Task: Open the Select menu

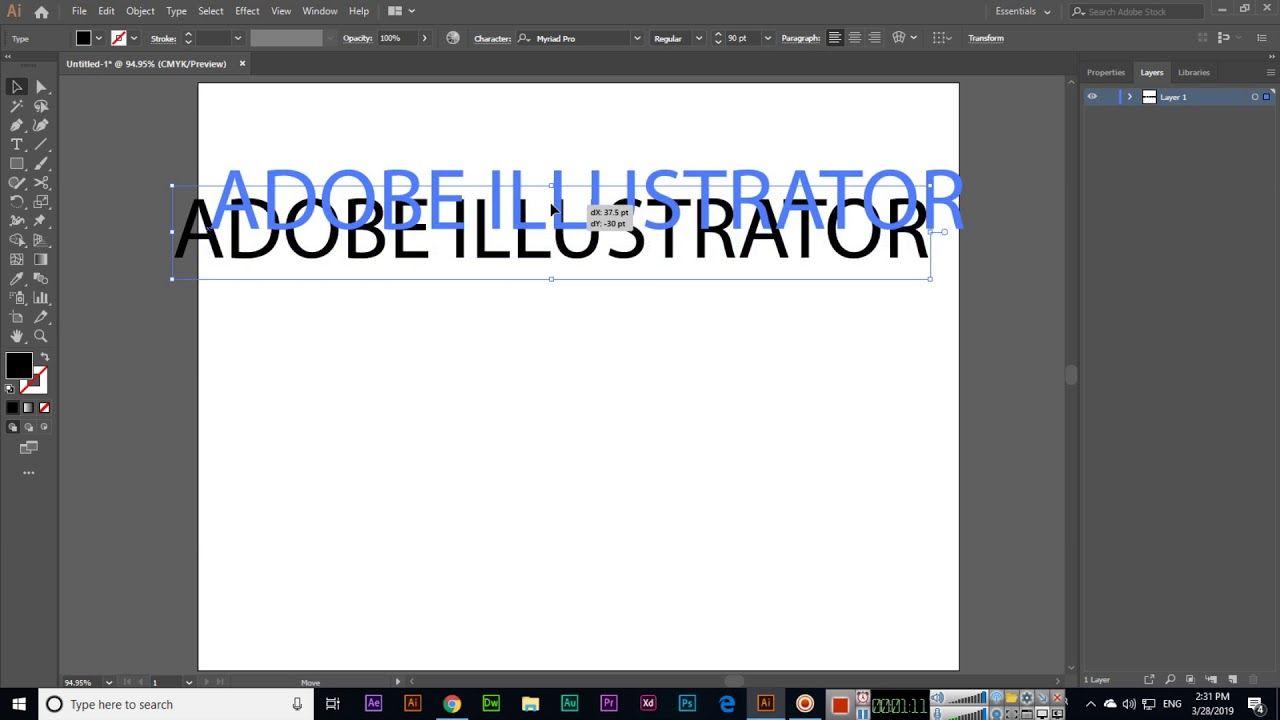Action: click(x=210, y=11)
